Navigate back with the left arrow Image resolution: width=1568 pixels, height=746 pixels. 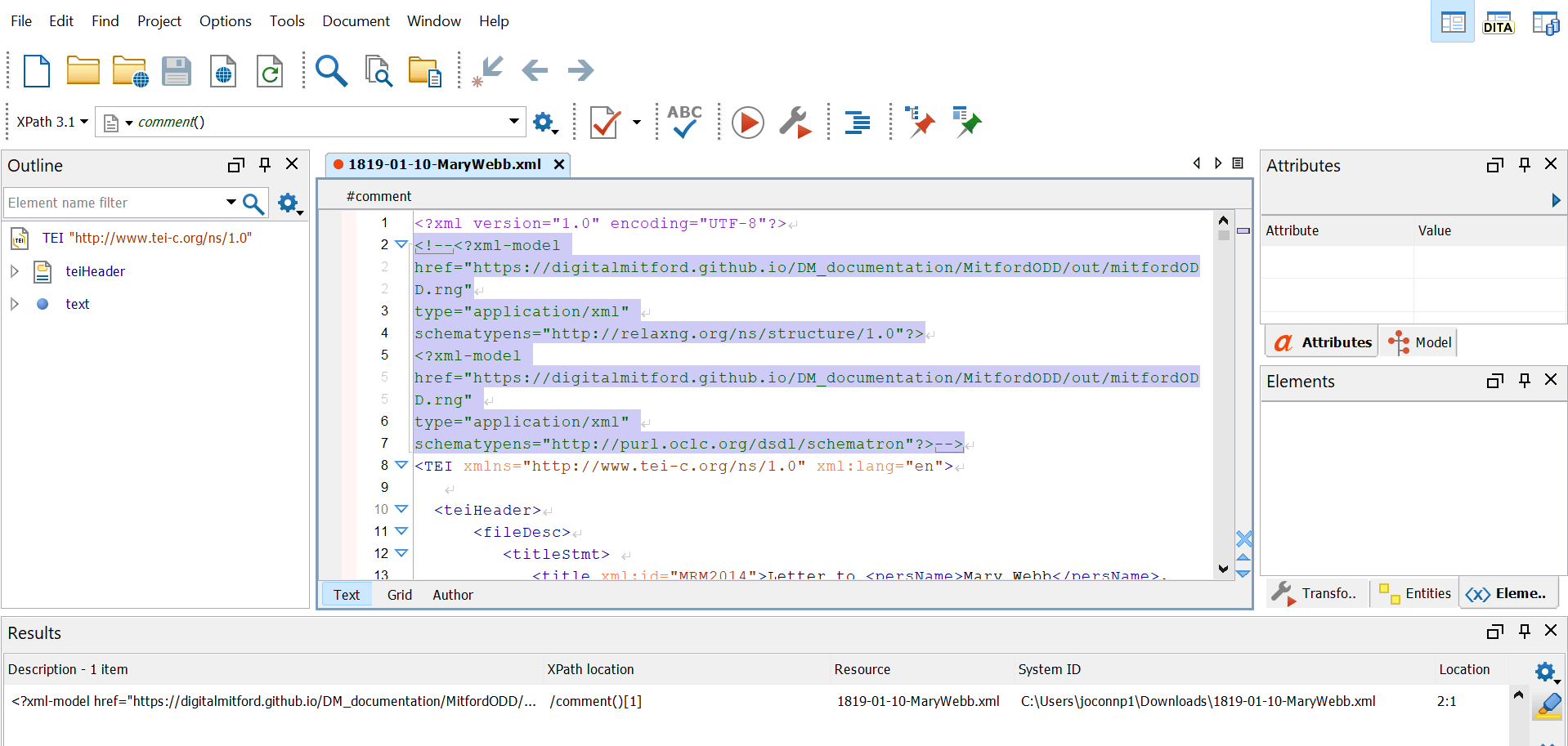[x=535, y=70]
